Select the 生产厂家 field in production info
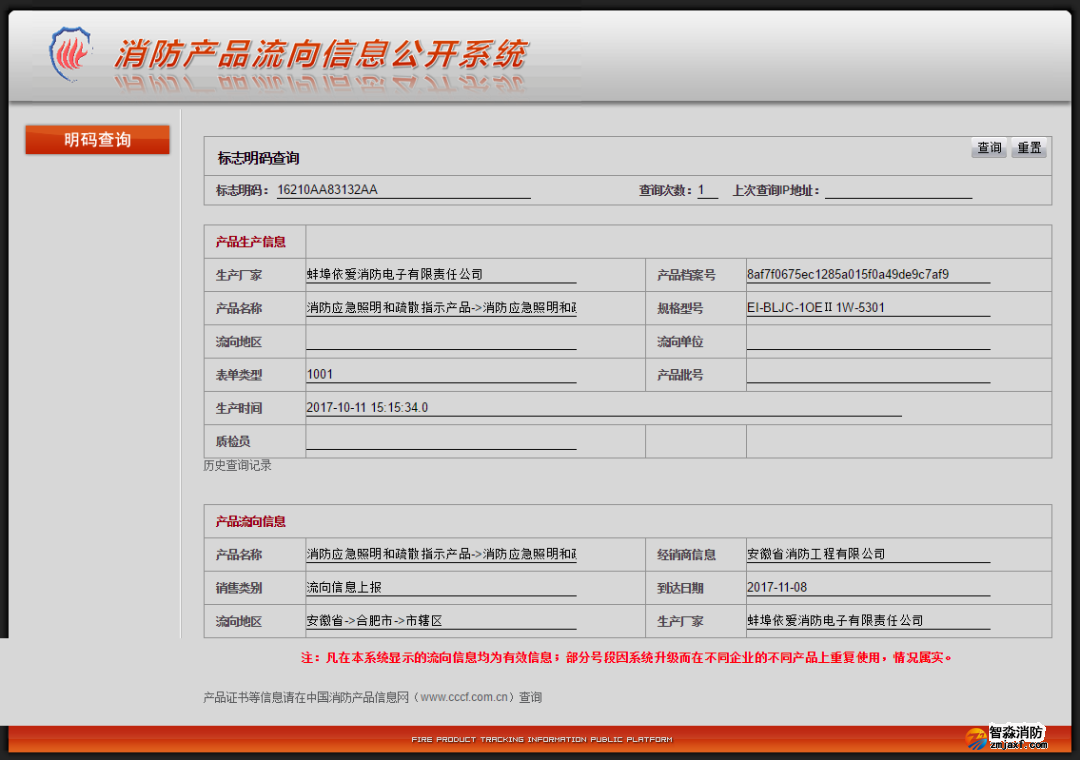The height and width of the screenshot is (760, 1080). pos(440,275)
